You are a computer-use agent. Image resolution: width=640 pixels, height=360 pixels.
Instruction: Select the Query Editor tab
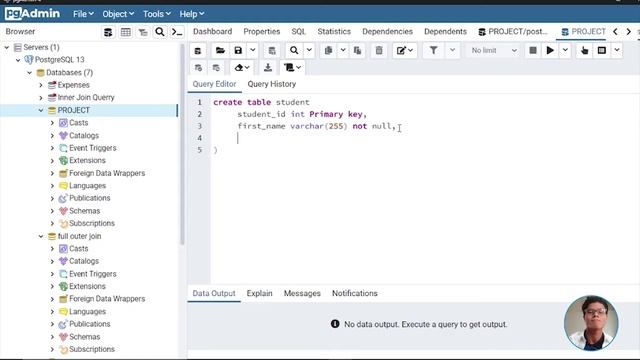click(x=214, y=84)
